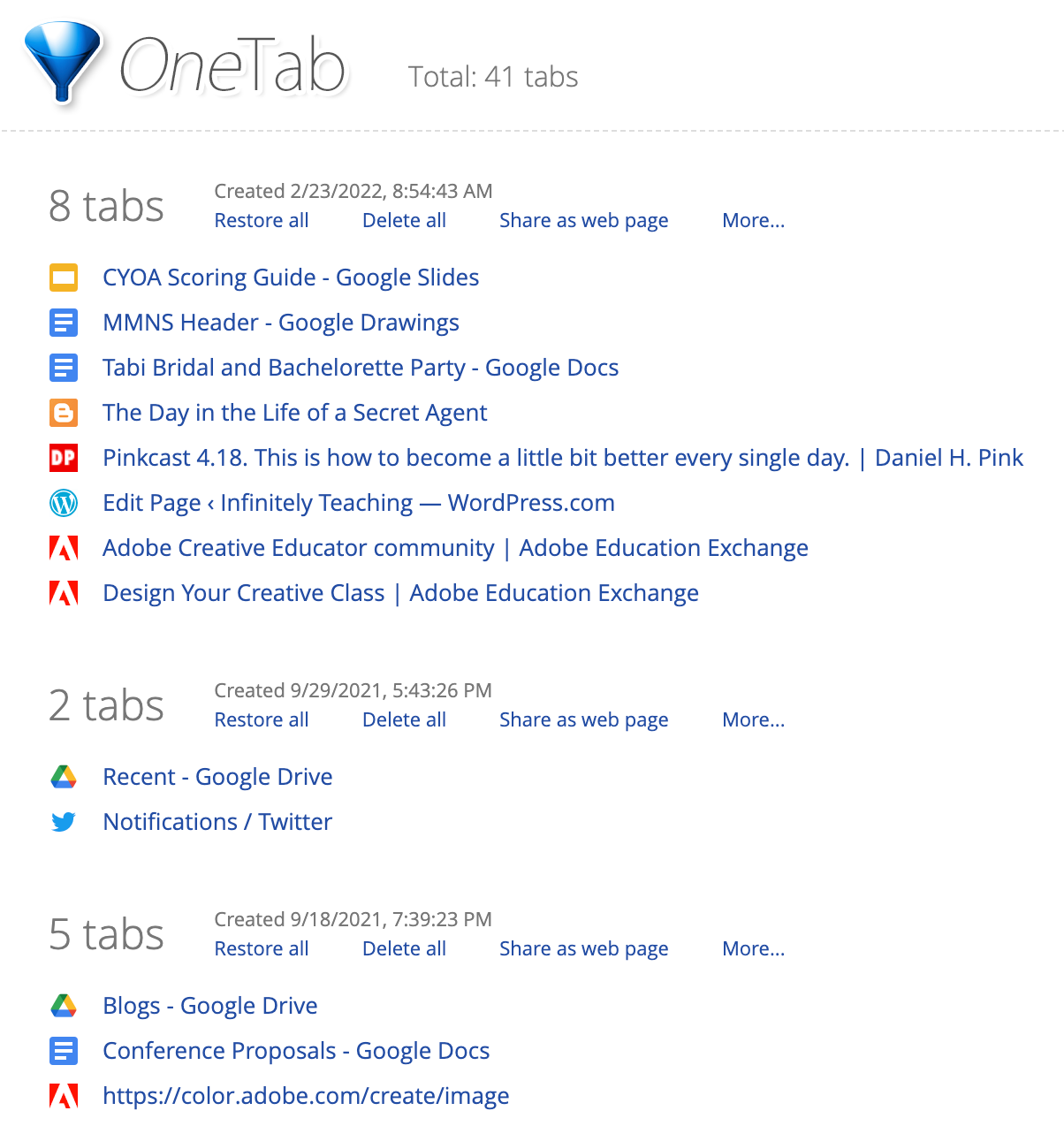Click the Docs icon beside Conference Proposals
The width and height of the screenshot is (1064, 1126).
coord(64,1051)
